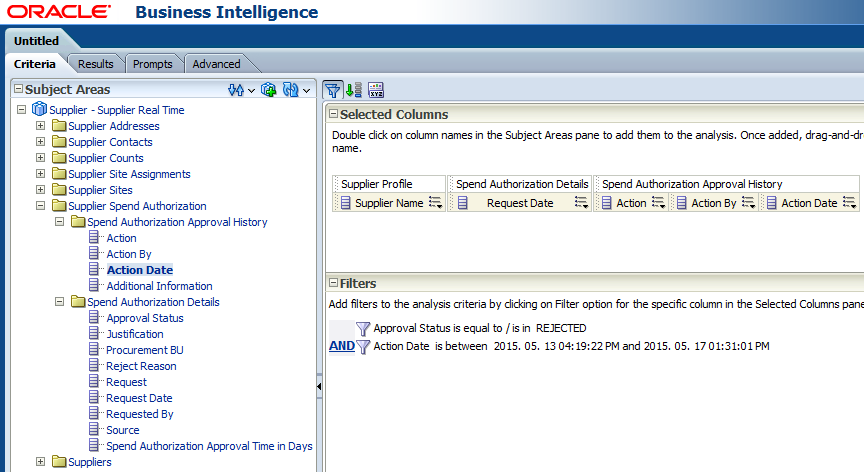
Task: Click the pane splitter collapse handle
Action: coord(320,386)
